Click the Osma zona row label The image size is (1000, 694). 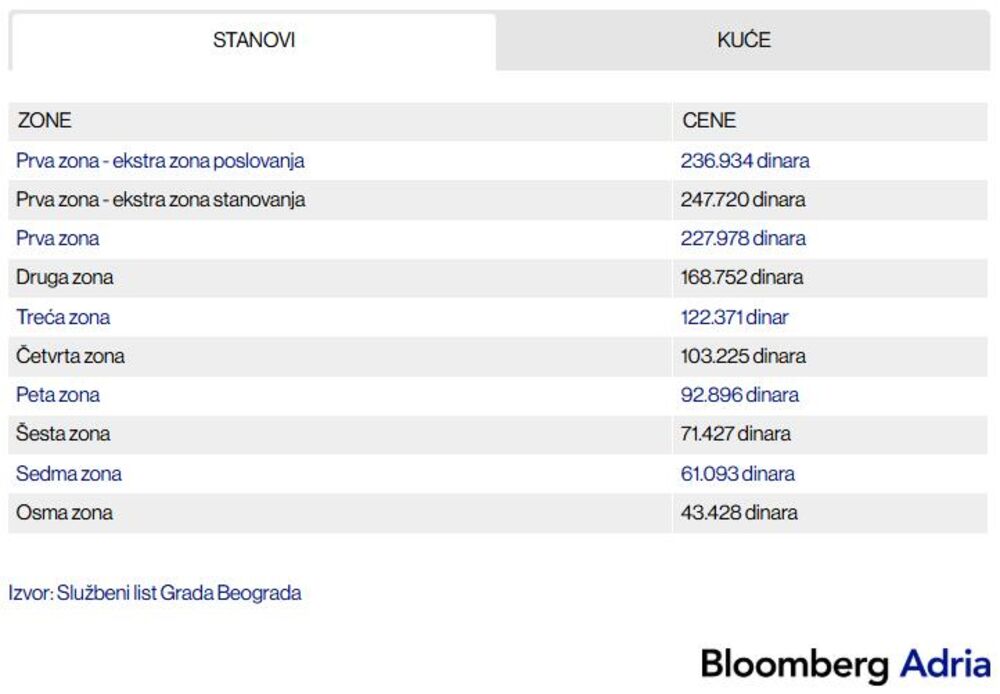(64, 513)
